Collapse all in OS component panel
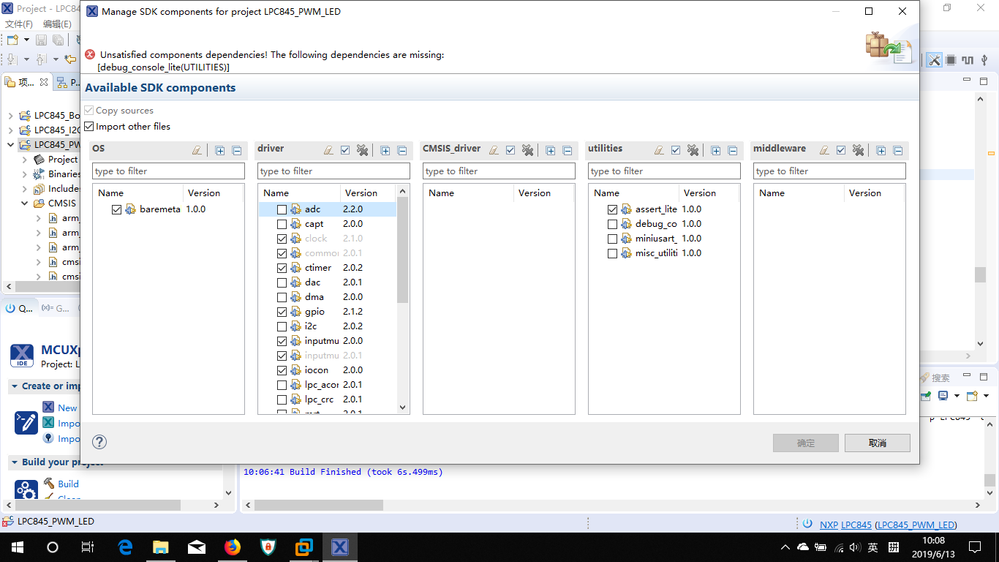999x562 pixels. click(x=237, y=150)
